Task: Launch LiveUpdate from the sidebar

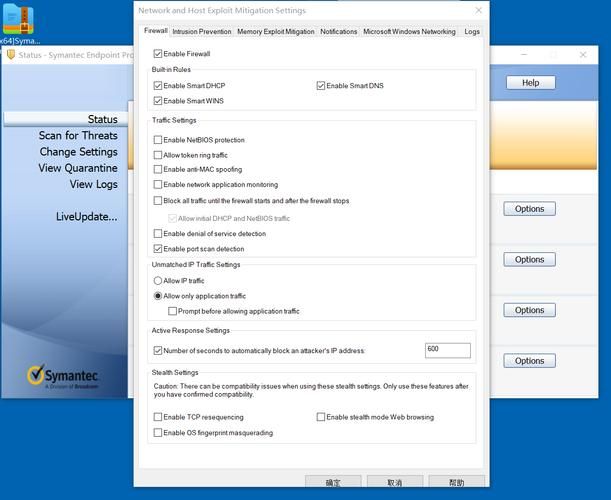Action: click(87, 217)
